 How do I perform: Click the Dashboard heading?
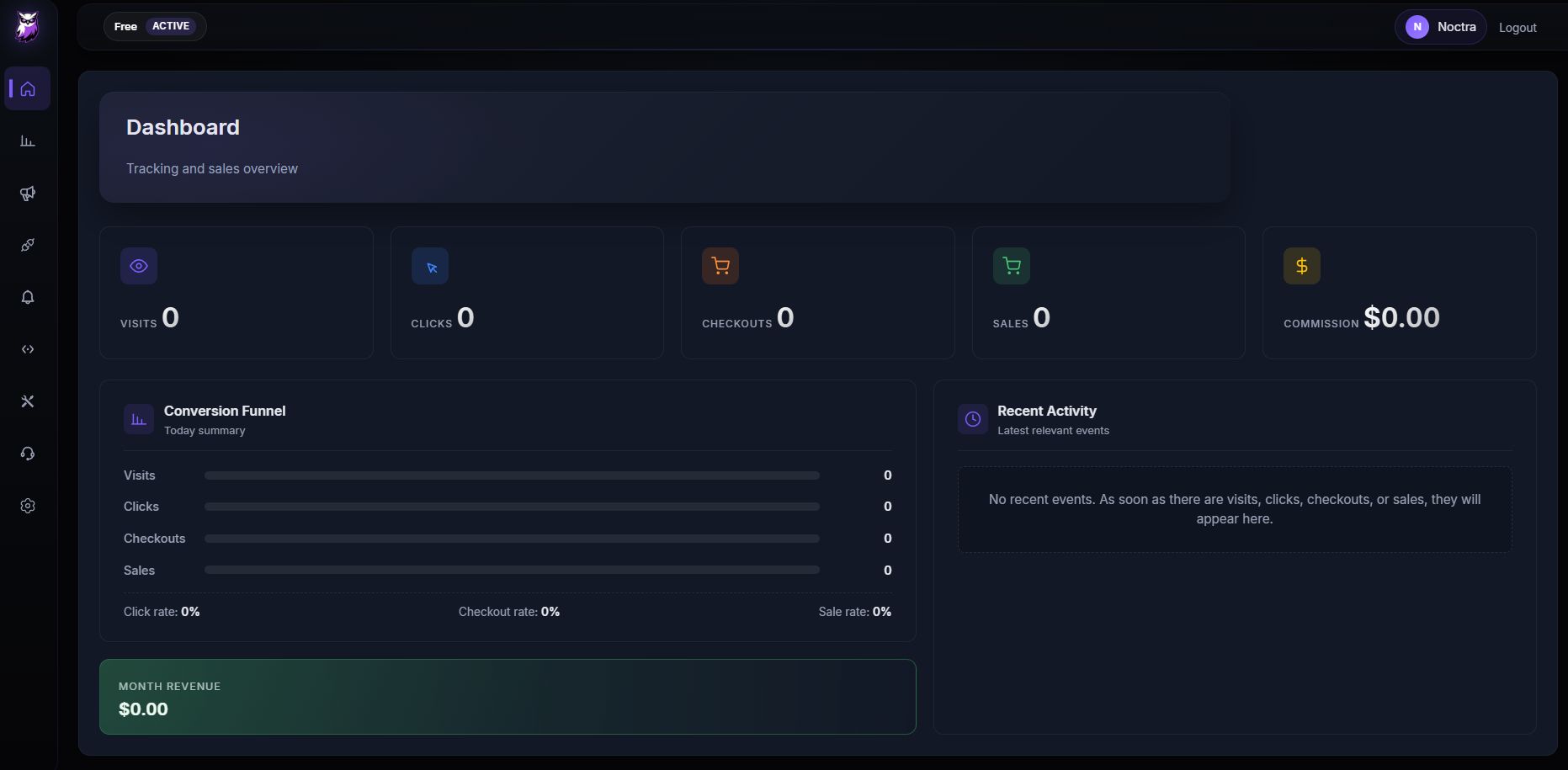tap(183, 127)
